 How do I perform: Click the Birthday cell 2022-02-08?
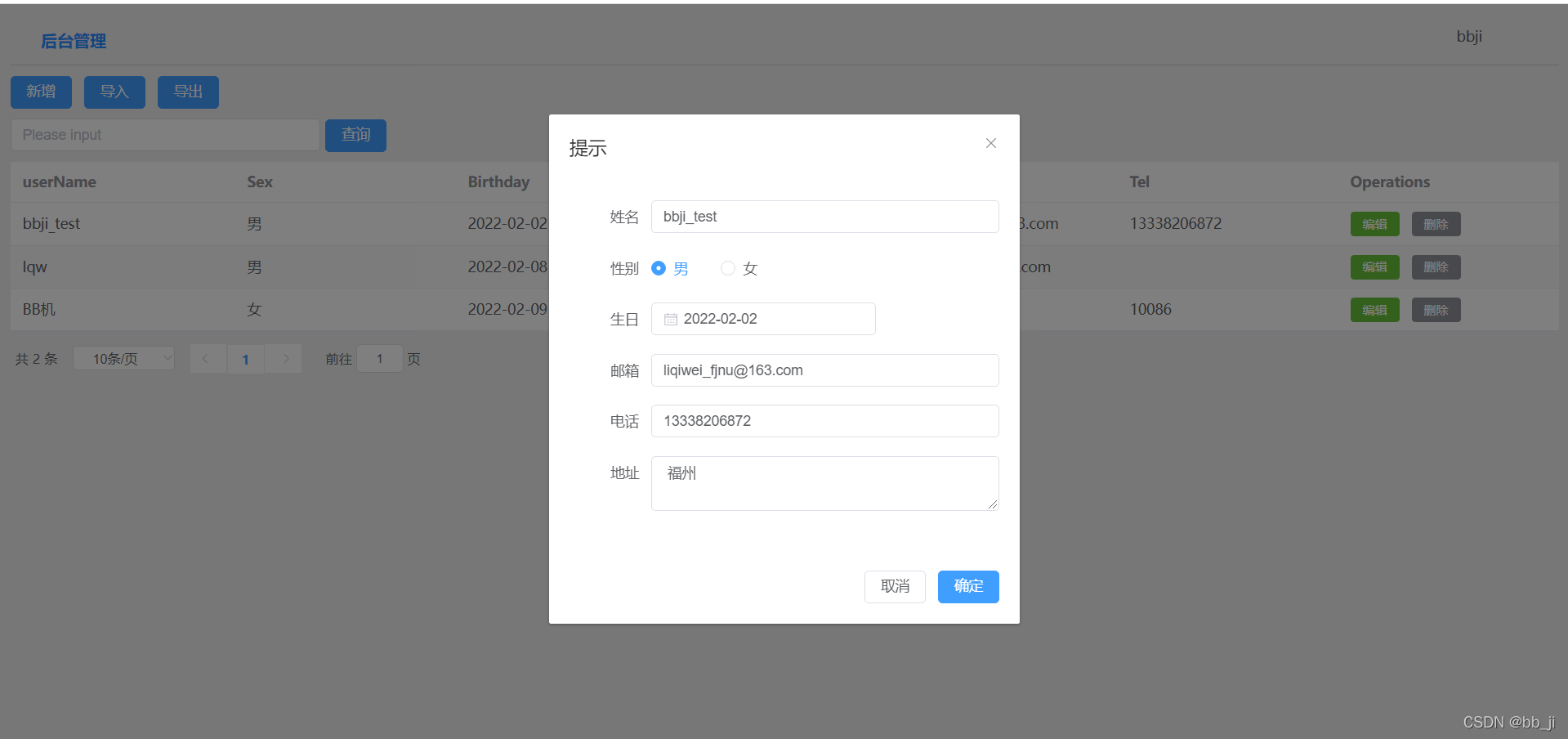(508, 266)
